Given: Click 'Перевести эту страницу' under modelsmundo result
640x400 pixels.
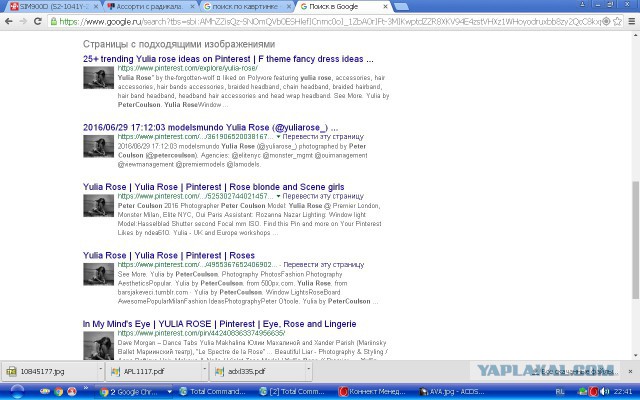Looking at the screenshot, I should [323, 137].
